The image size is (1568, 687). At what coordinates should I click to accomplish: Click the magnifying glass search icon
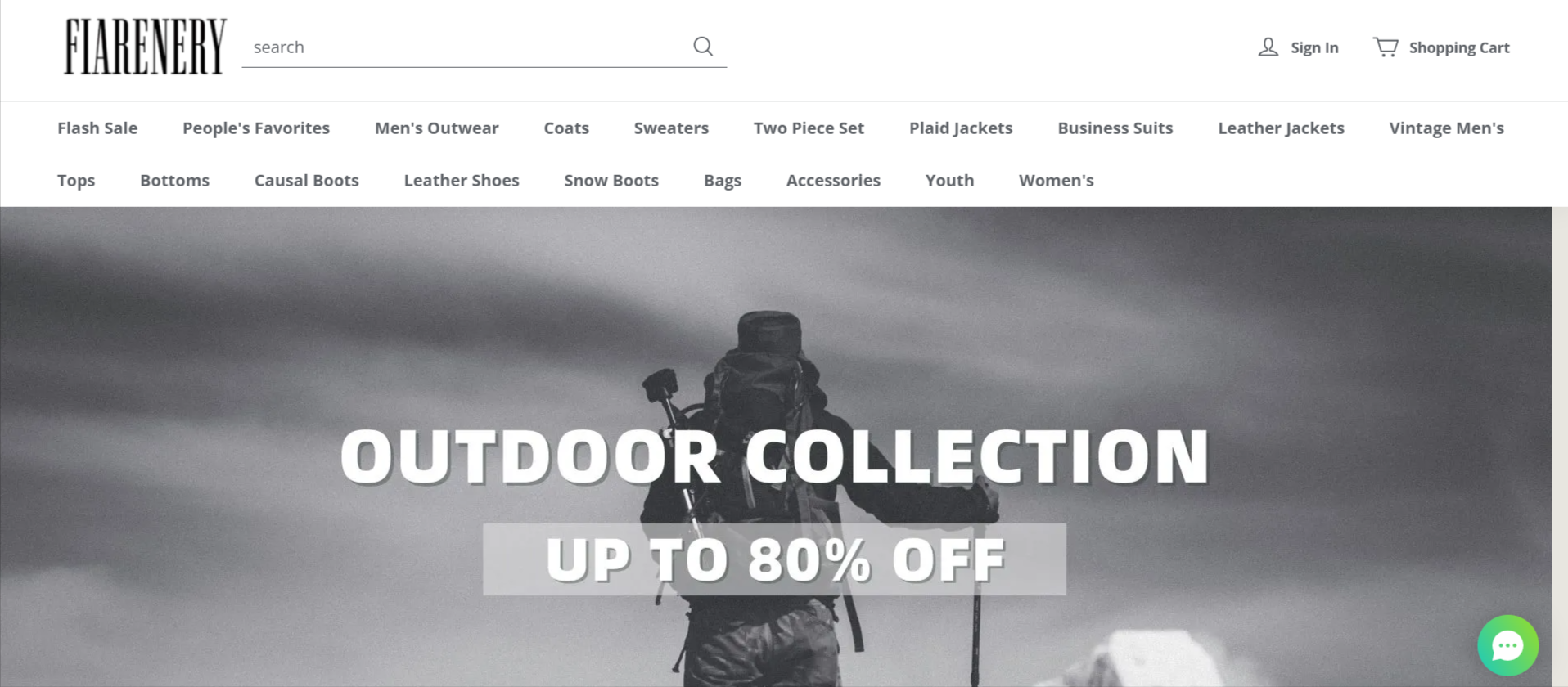(x=703, y=47)
